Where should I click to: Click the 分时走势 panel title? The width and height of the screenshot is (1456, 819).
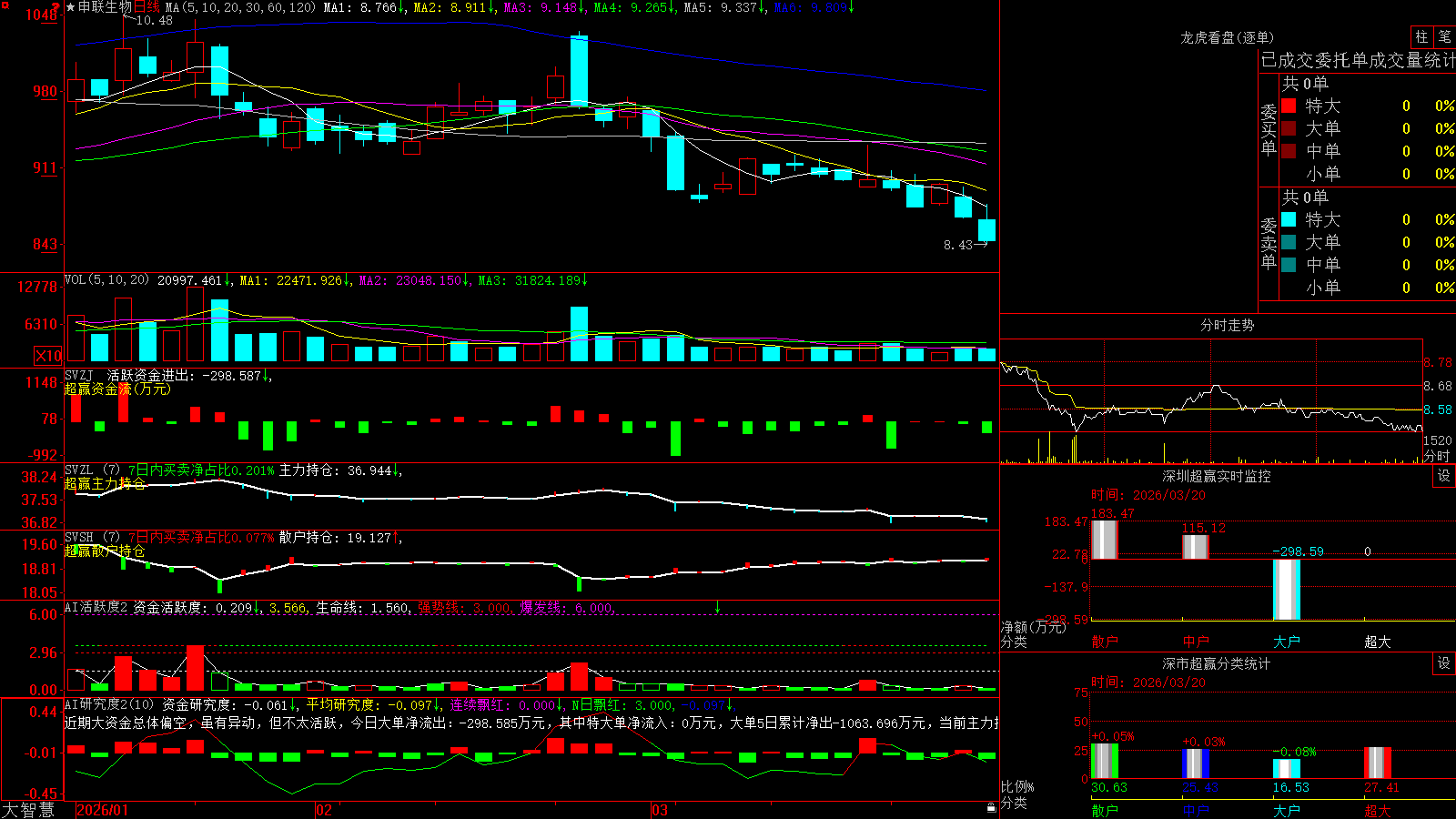click(1227, 325)
